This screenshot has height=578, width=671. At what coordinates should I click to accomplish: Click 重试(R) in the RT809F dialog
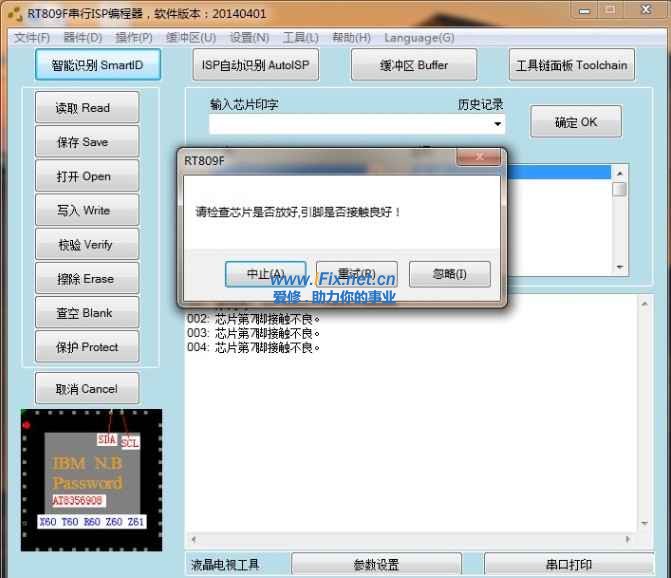click(357, 274)
